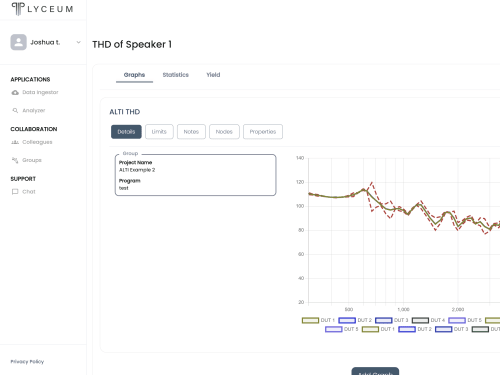Viewport: 500px width, 375px height.
Task: Open the Nodes section
Action: [224, 132]
